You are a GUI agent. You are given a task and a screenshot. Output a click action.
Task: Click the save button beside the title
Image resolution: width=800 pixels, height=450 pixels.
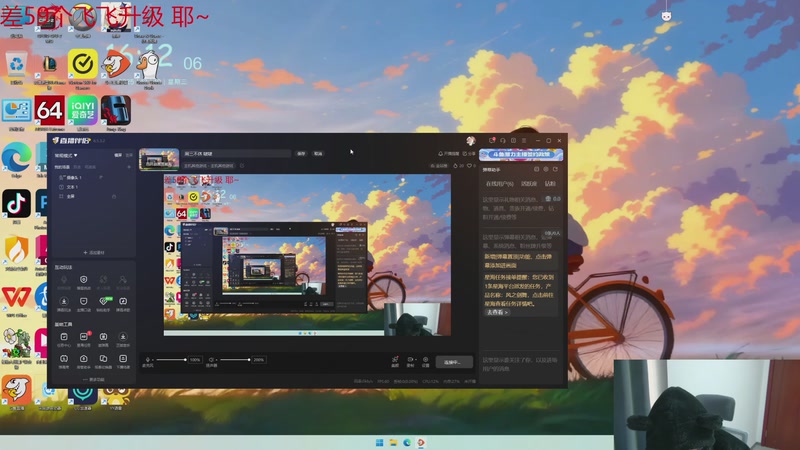pos(301,153)
